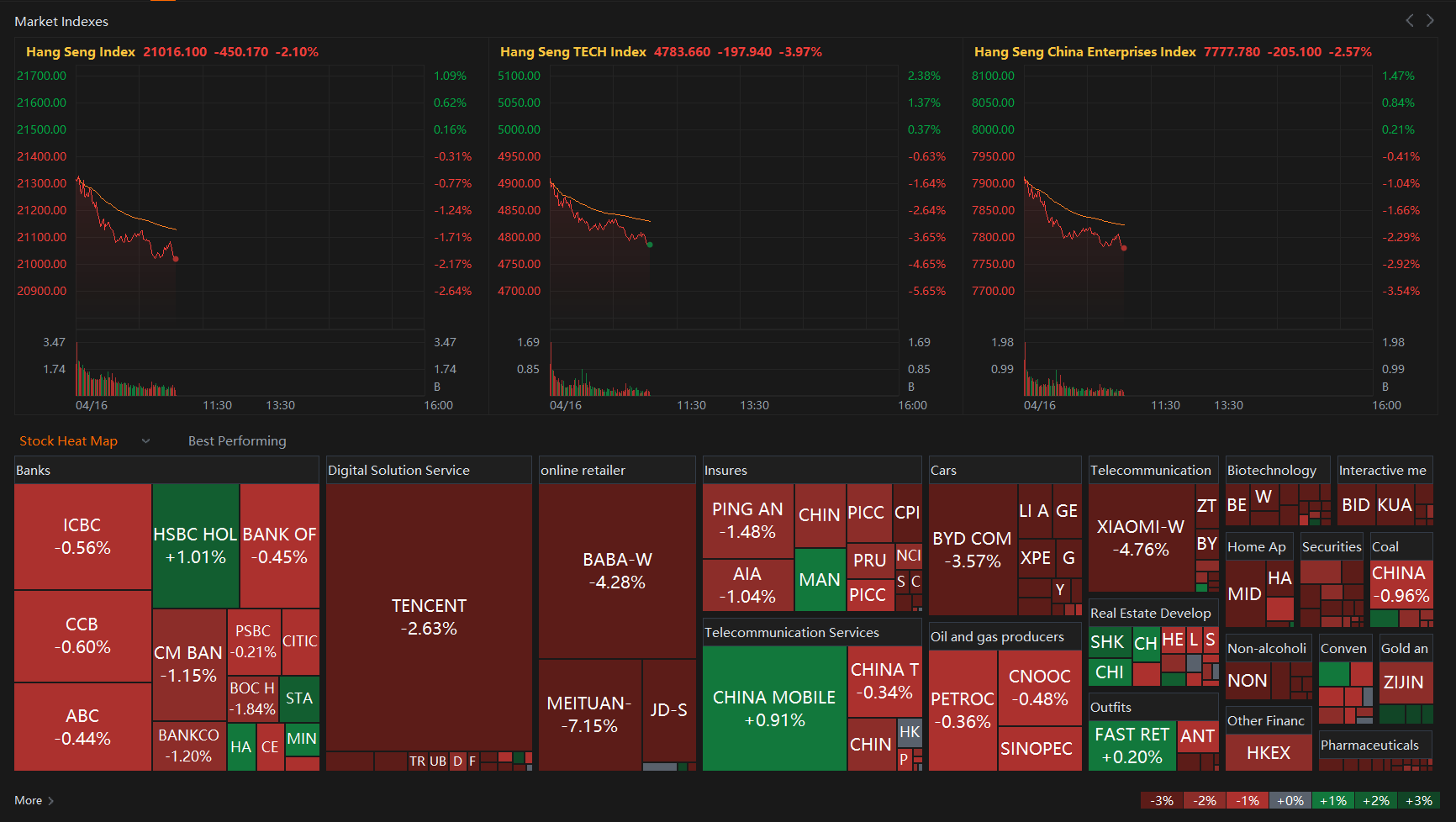The width and height of the screenshot is (1456, 822).
Task: Select the Stock Heat Map tab
Action: point(68,441)
